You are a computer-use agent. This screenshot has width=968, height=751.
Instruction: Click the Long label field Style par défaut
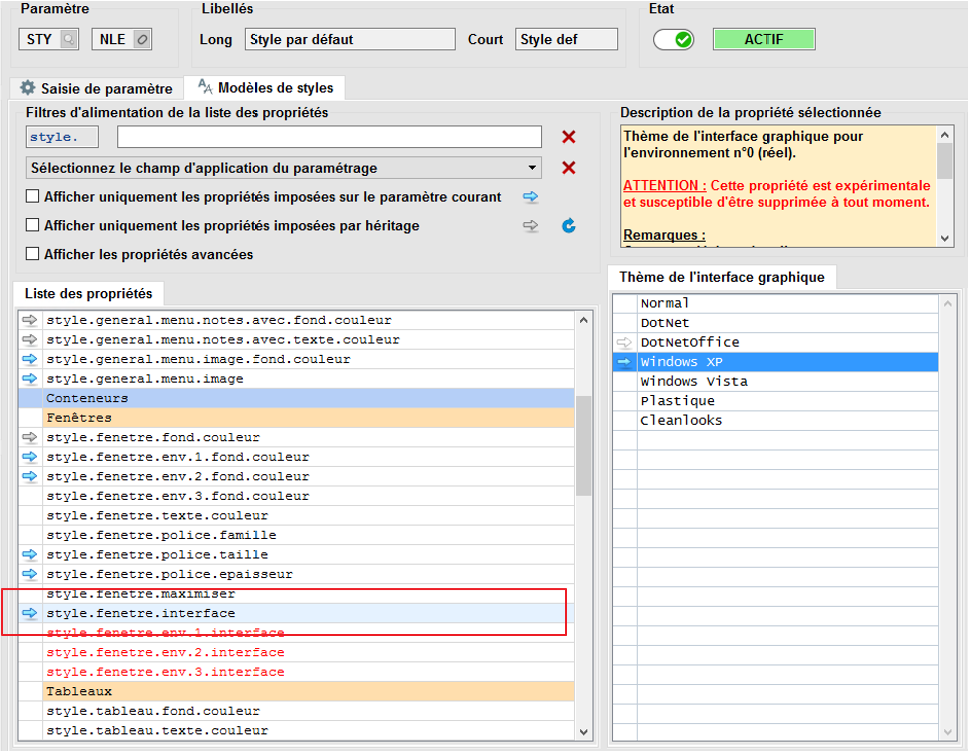tap(350, 40)
